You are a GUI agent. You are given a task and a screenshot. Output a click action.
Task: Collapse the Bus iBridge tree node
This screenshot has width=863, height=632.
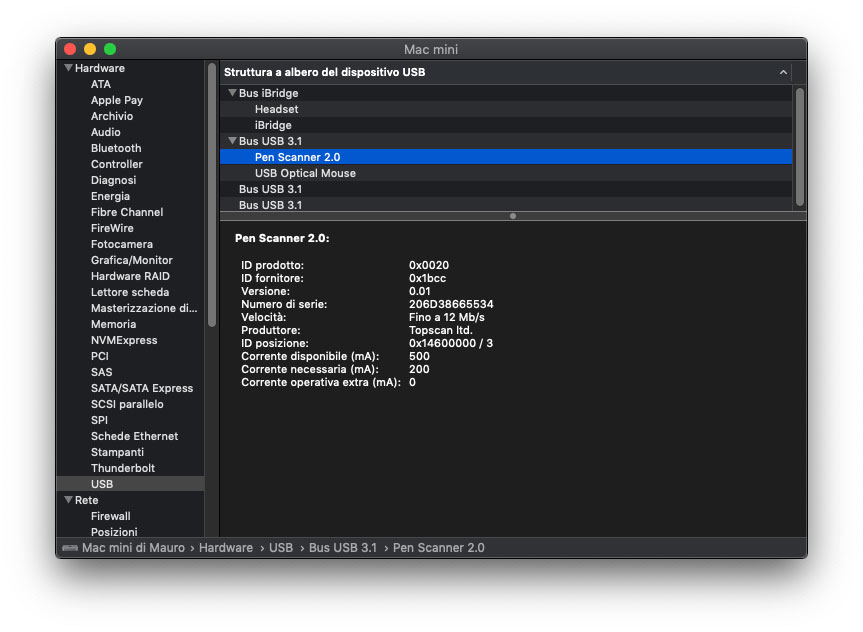232,94
